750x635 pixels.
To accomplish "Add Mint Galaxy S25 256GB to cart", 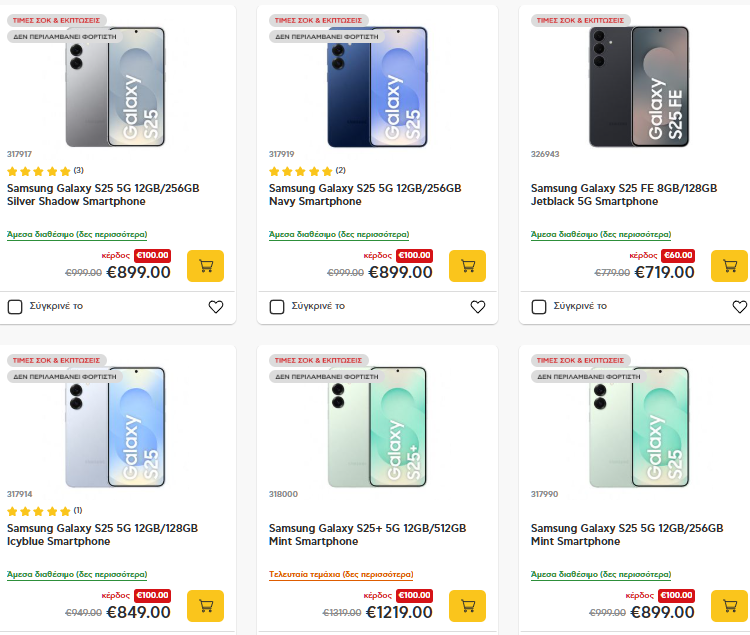I will (729, 606).
